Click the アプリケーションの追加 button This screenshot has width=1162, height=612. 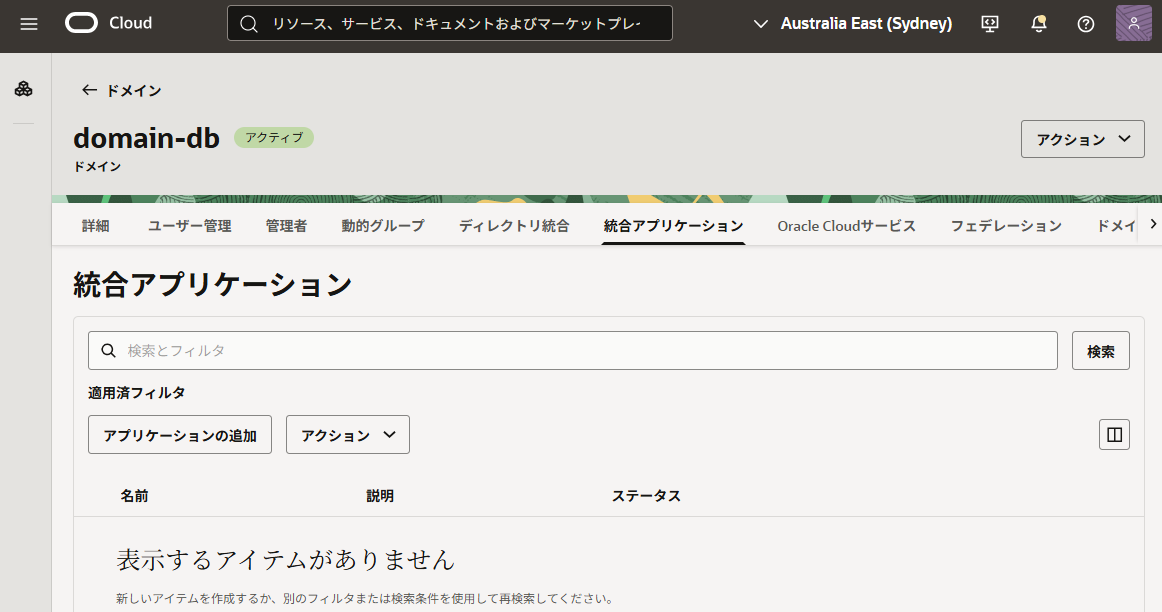pos(179,434)
